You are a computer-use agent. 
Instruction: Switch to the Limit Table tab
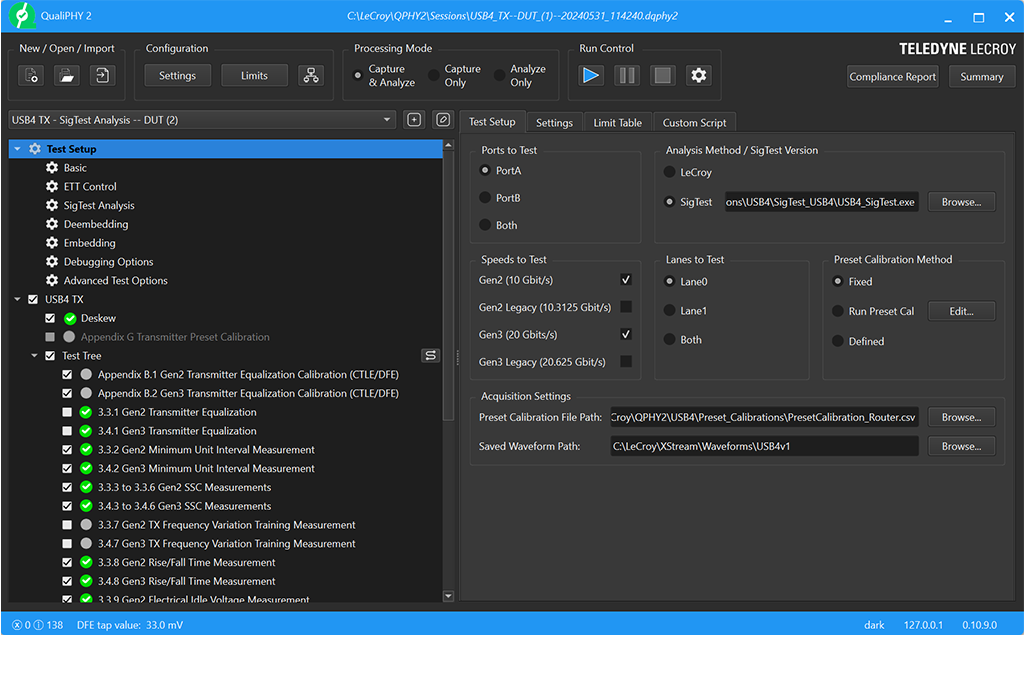(617, 122)
